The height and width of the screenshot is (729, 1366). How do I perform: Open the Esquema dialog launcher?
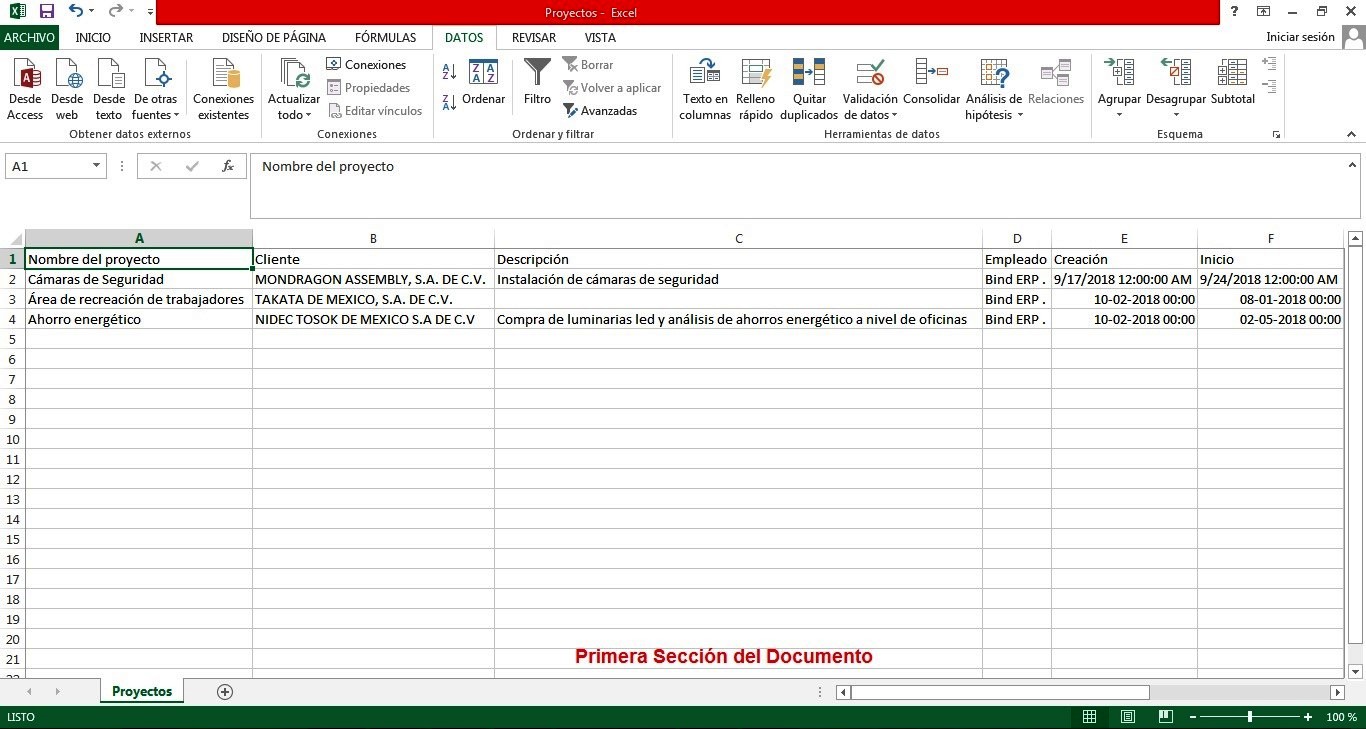pyautogui.click(x=1276, y=134)
